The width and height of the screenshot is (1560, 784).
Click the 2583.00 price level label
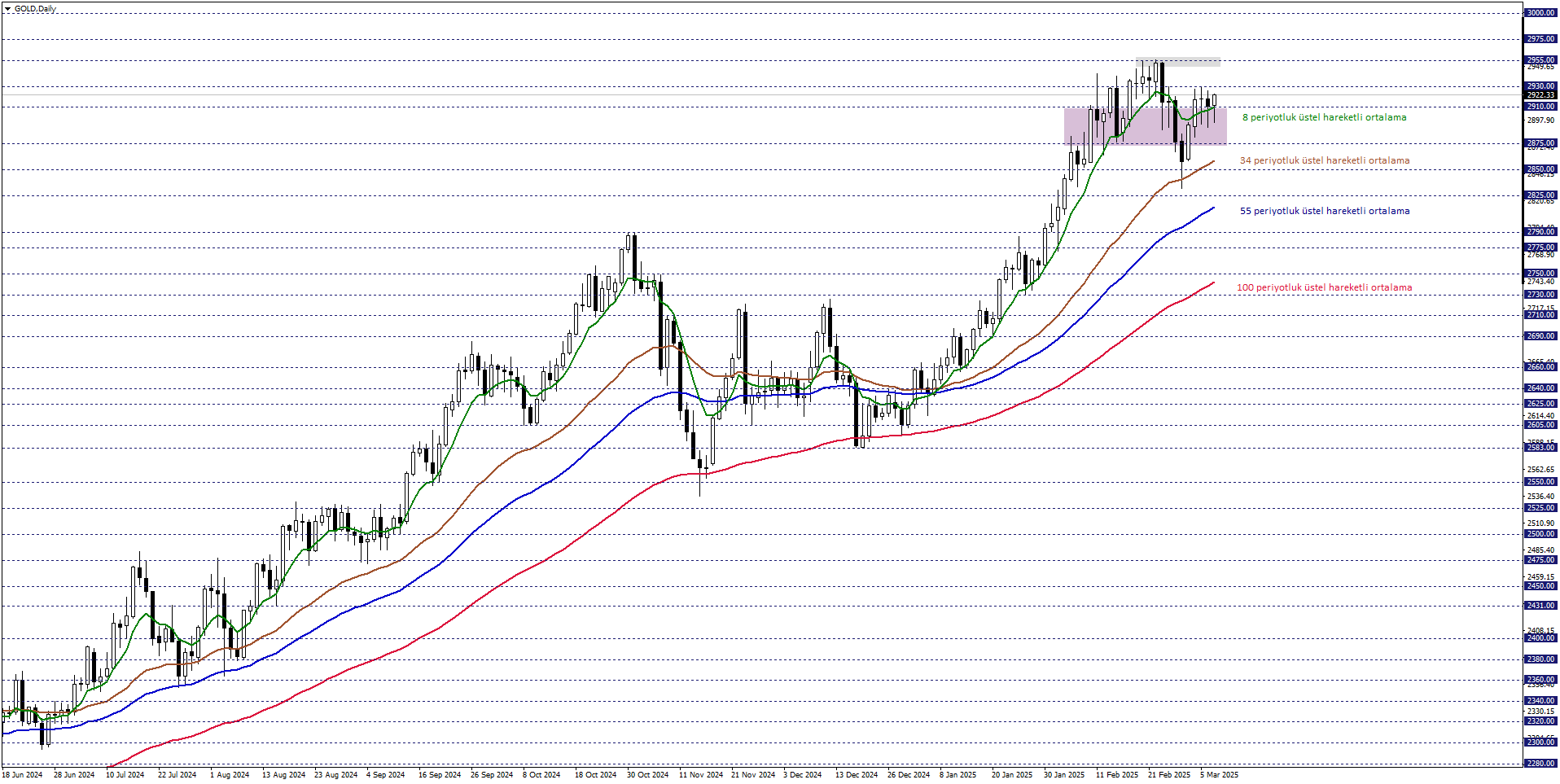click(1540, 448)
